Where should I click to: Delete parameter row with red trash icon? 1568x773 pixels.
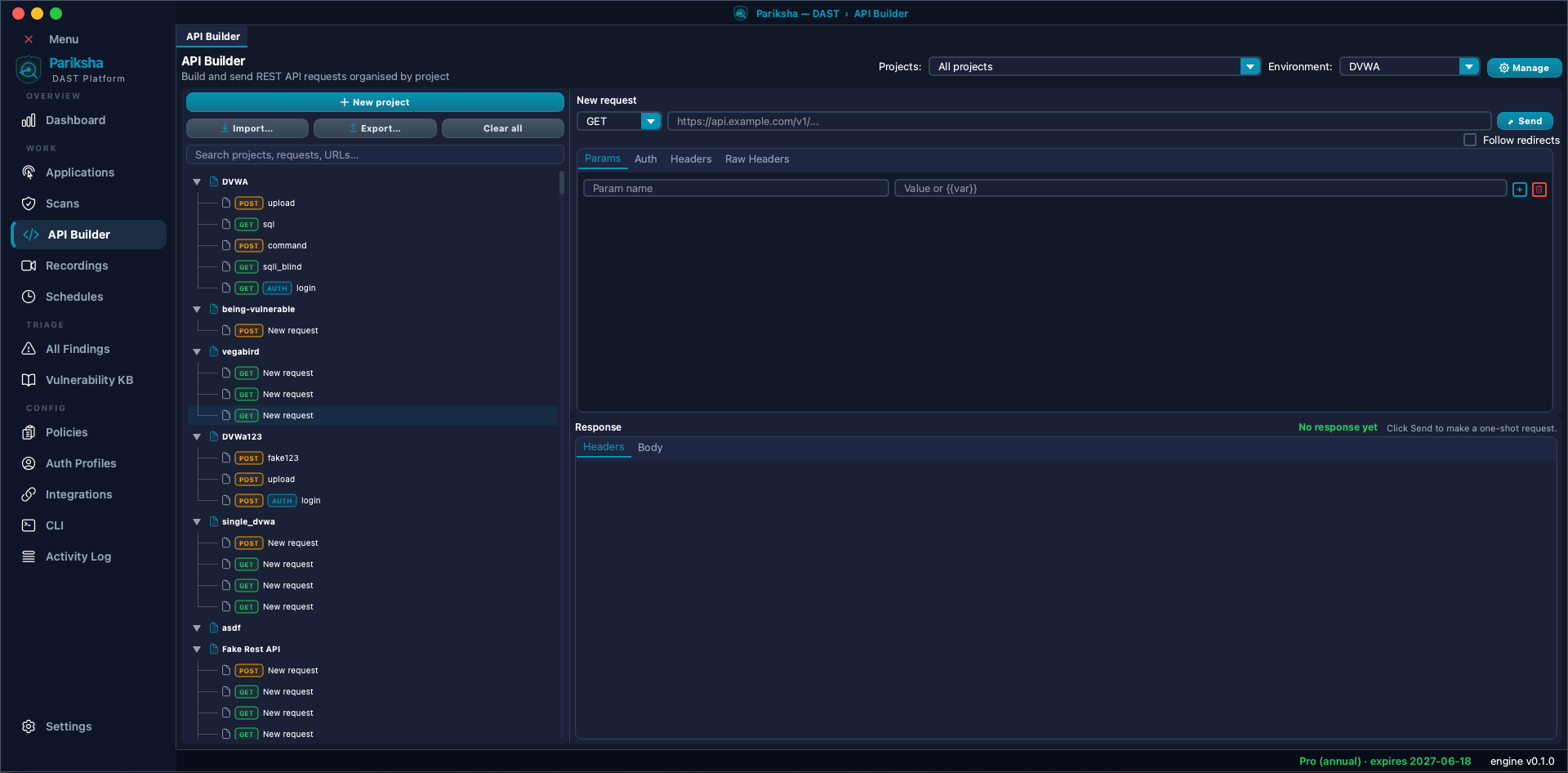(1539, 190)
